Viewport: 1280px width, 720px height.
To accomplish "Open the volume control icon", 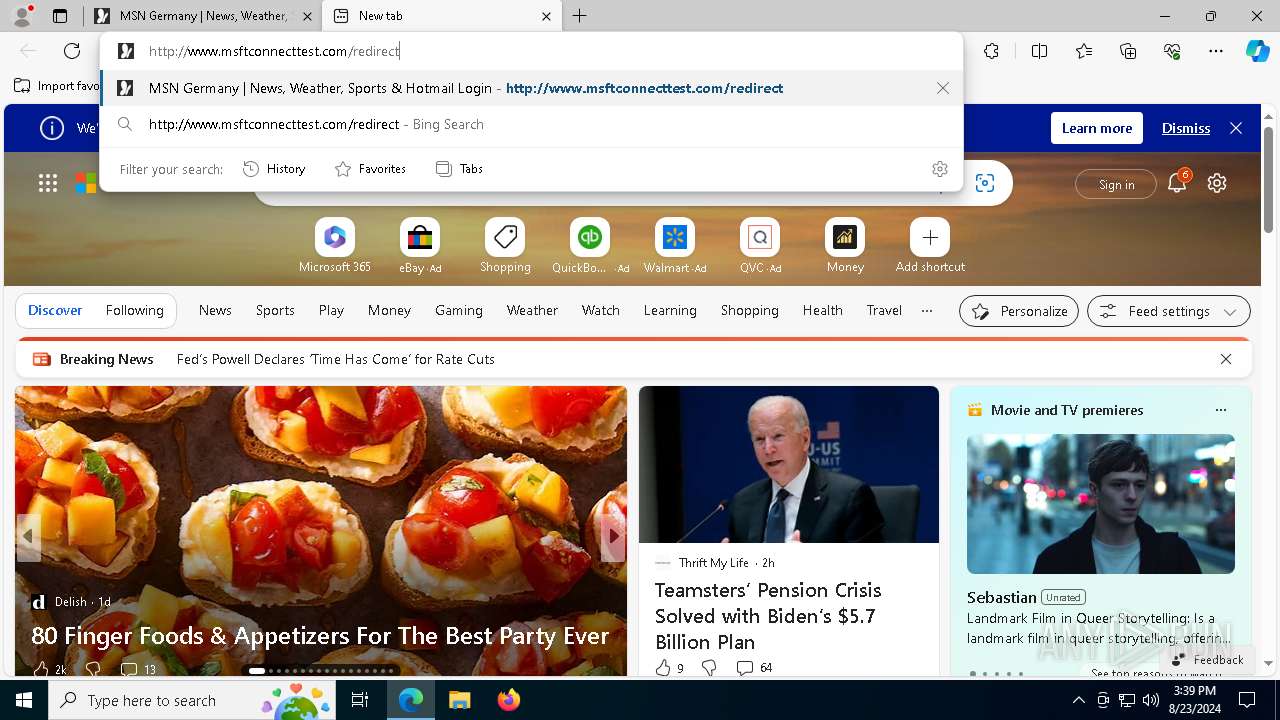I will [1151, 700].
